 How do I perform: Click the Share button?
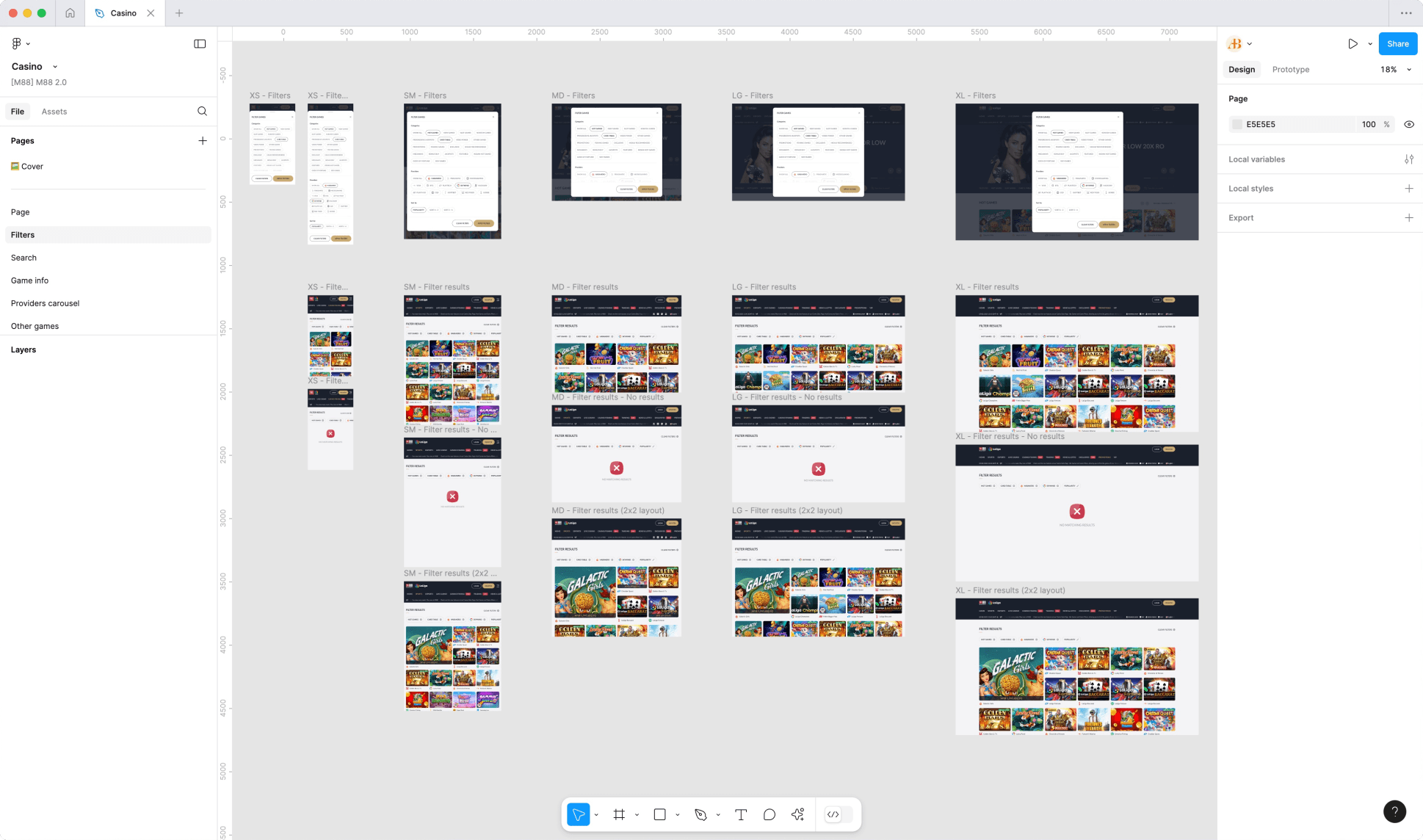pos(1397,43)
